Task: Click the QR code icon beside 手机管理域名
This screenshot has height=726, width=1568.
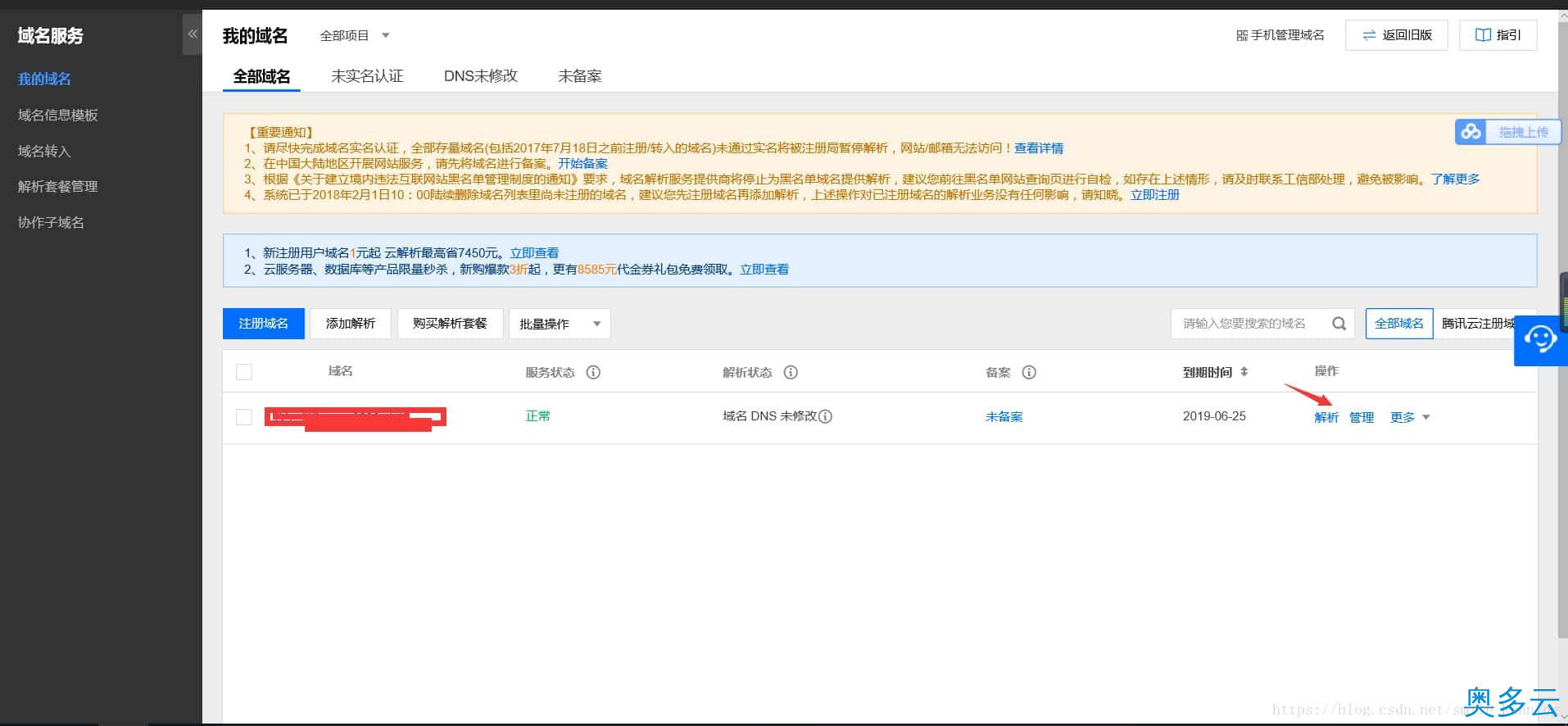Action: click(1242, 35)
